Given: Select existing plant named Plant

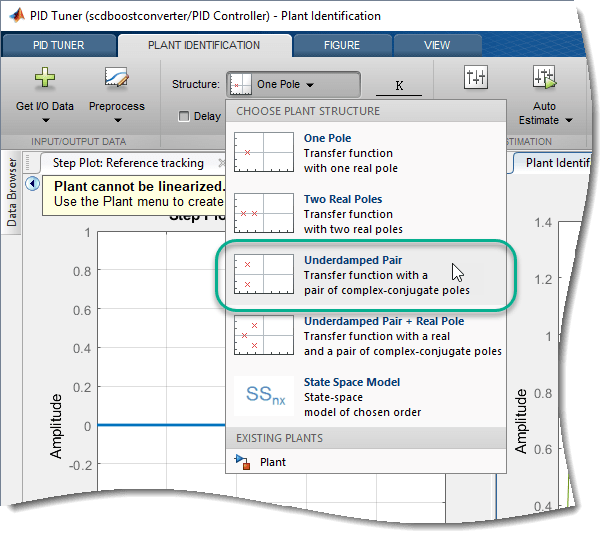Looking at the screenshot, I should pos(366,462).
